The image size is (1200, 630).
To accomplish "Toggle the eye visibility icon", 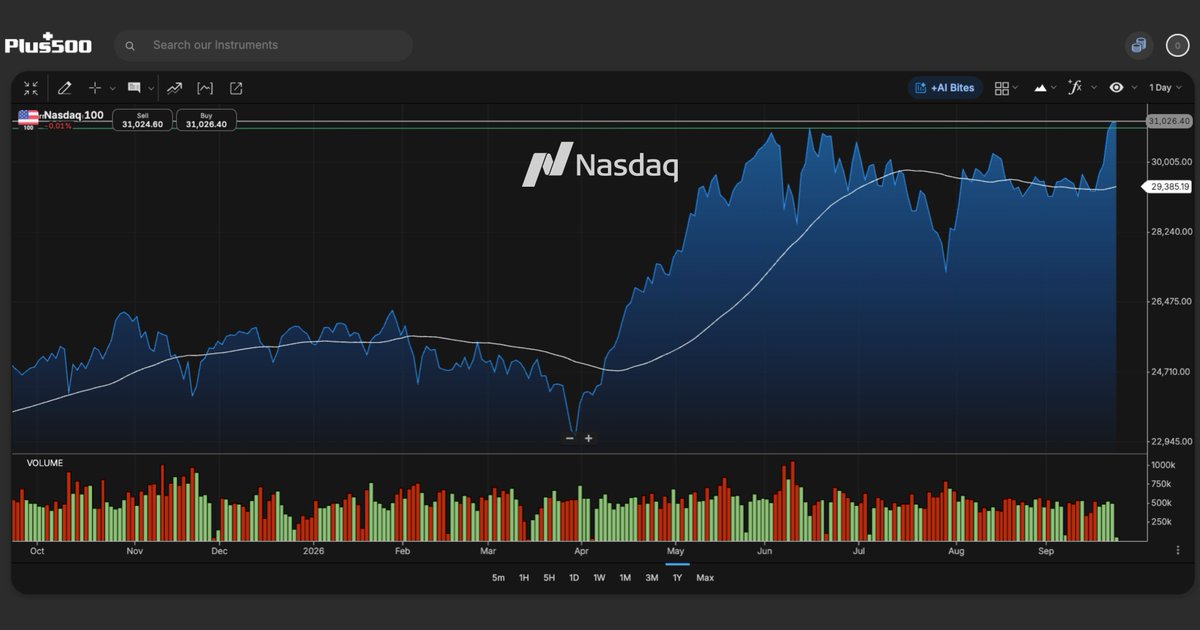I will 1117,88.
